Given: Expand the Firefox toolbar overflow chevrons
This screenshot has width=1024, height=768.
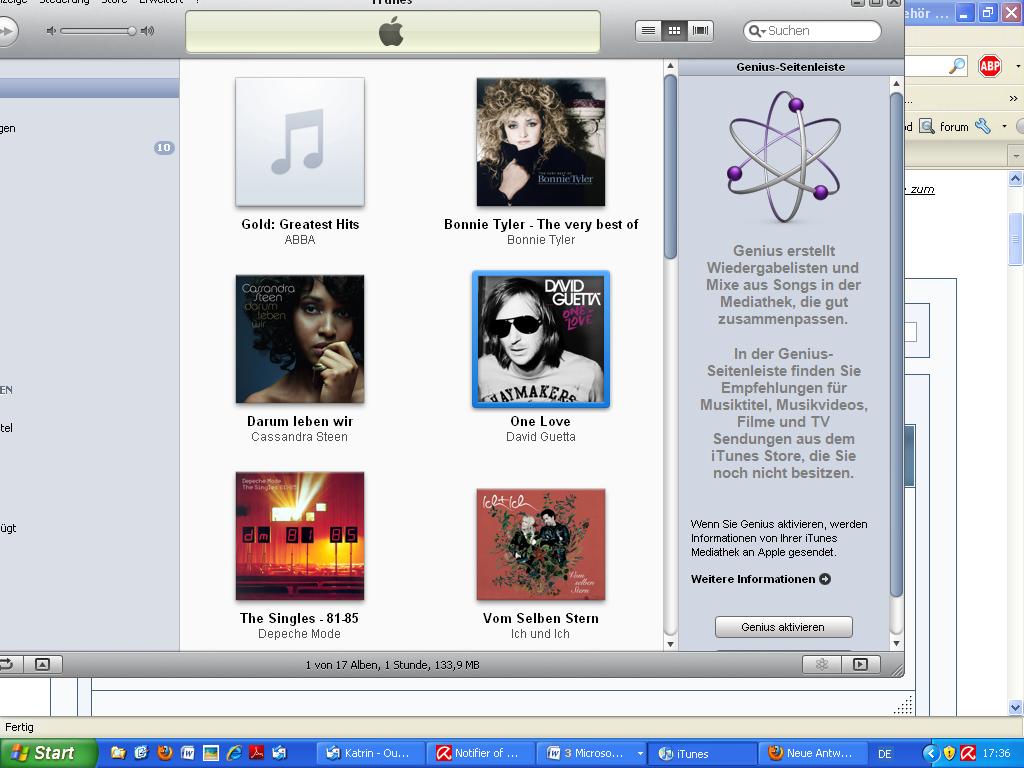Looking at the screenshot, I should (1013, 99).
